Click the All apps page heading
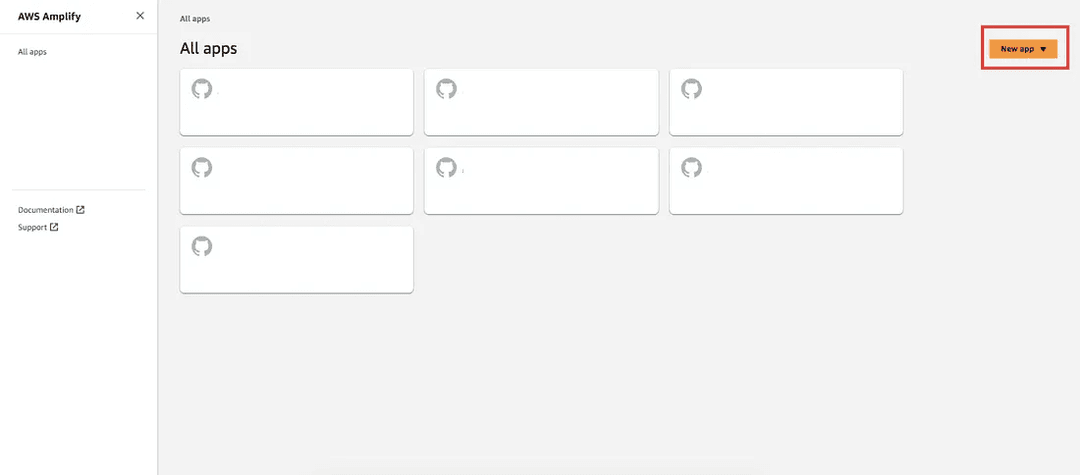1080x475 pixels. (x=208, y=48)
